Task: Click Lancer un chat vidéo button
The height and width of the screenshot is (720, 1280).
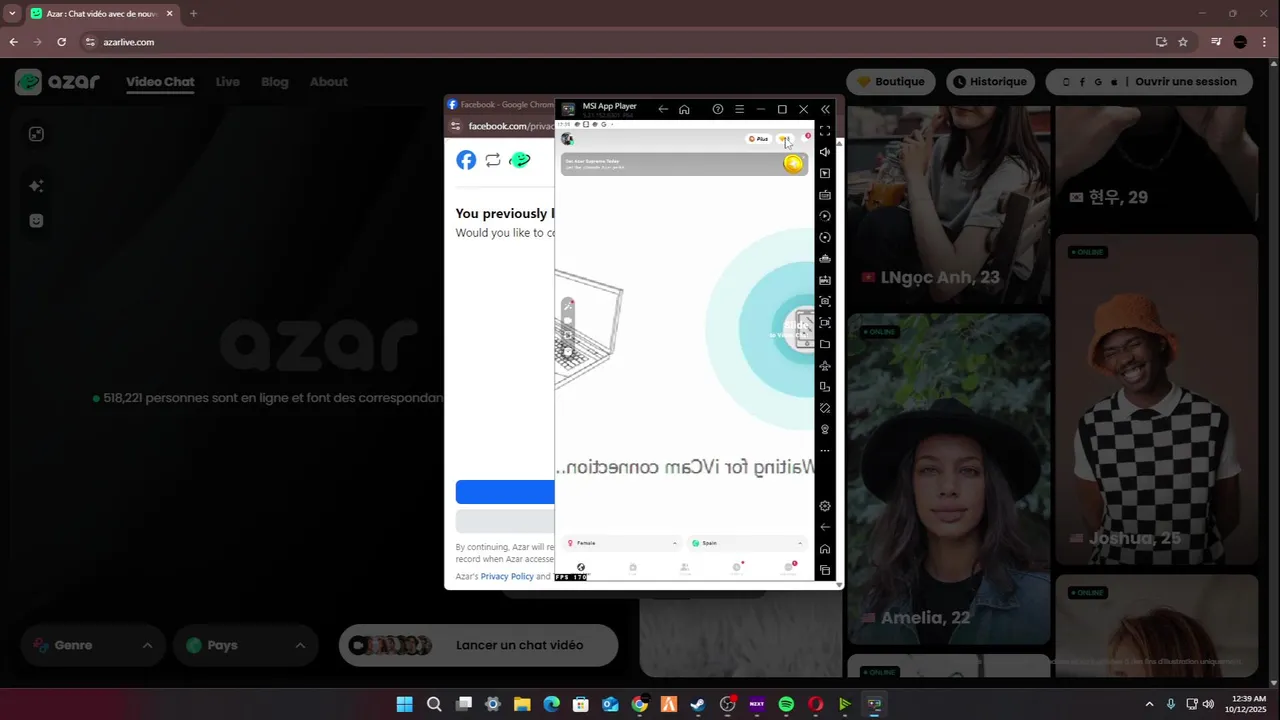Action: click(479, 645)
